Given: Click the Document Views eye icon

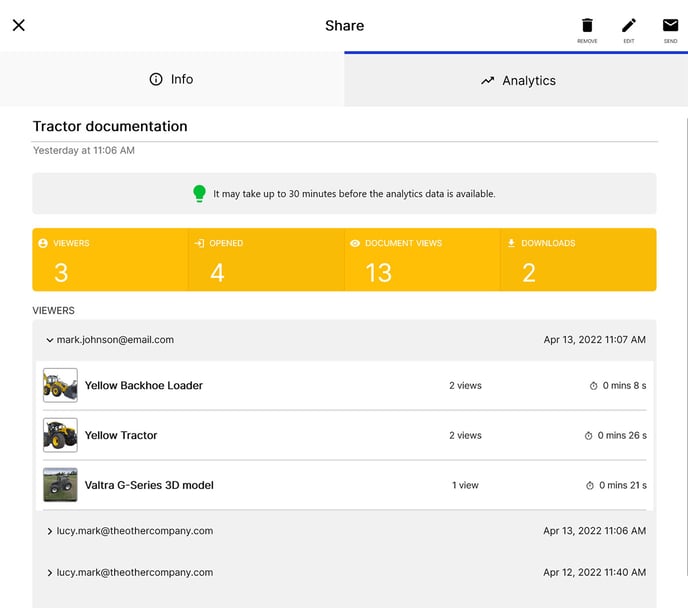Looking at the screenshot, I should (x=355, y=243).
